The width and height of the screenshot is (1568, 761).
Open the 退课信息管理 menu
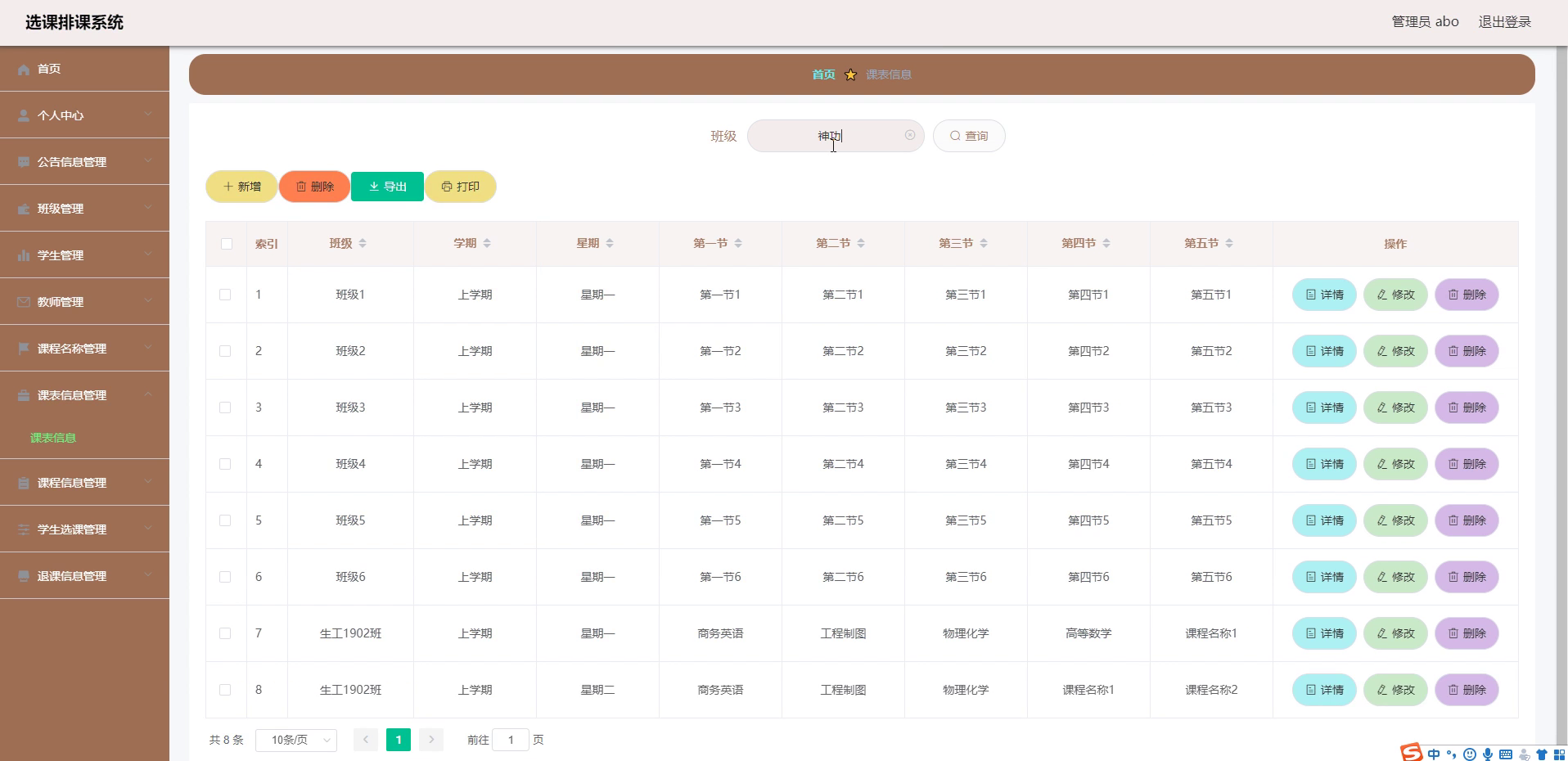[x=84, y=576]
